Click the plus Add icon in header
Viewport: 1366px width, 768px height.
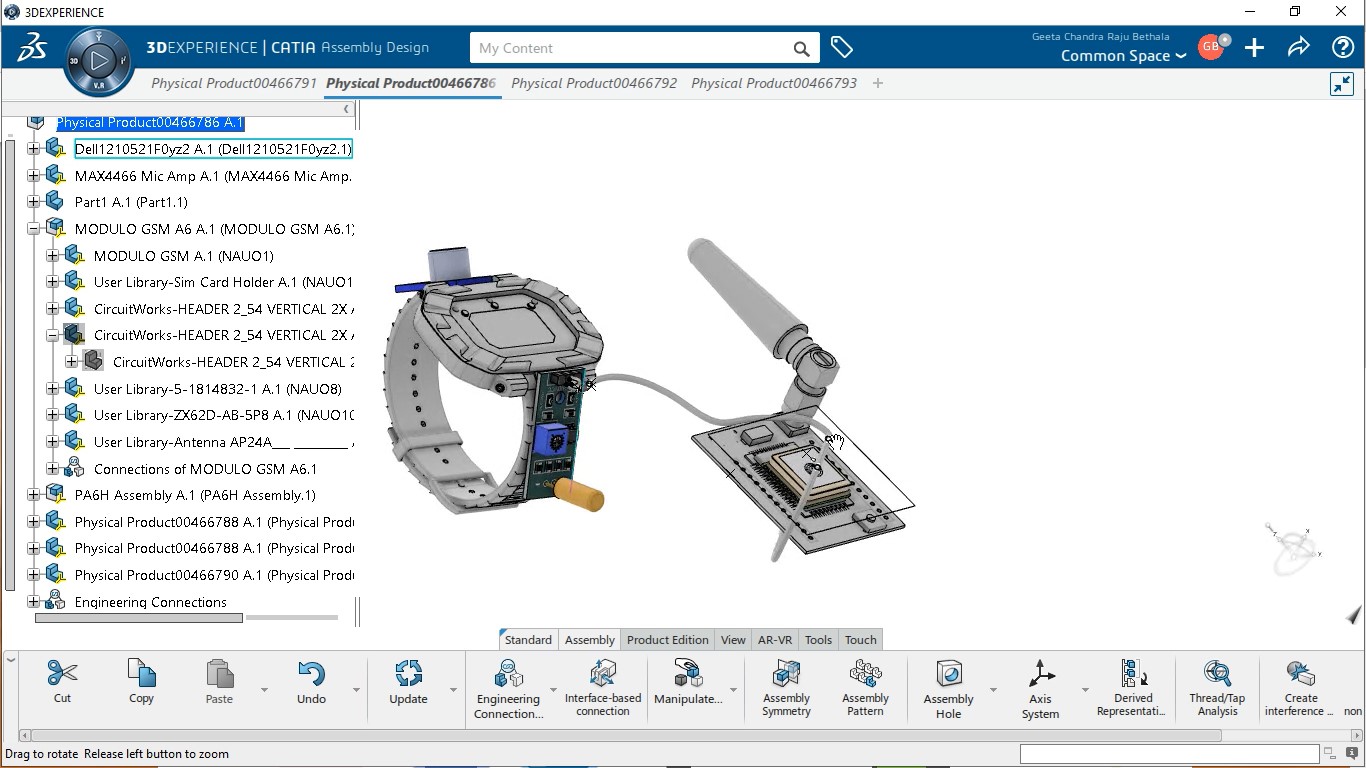(x=1254, y=47)
